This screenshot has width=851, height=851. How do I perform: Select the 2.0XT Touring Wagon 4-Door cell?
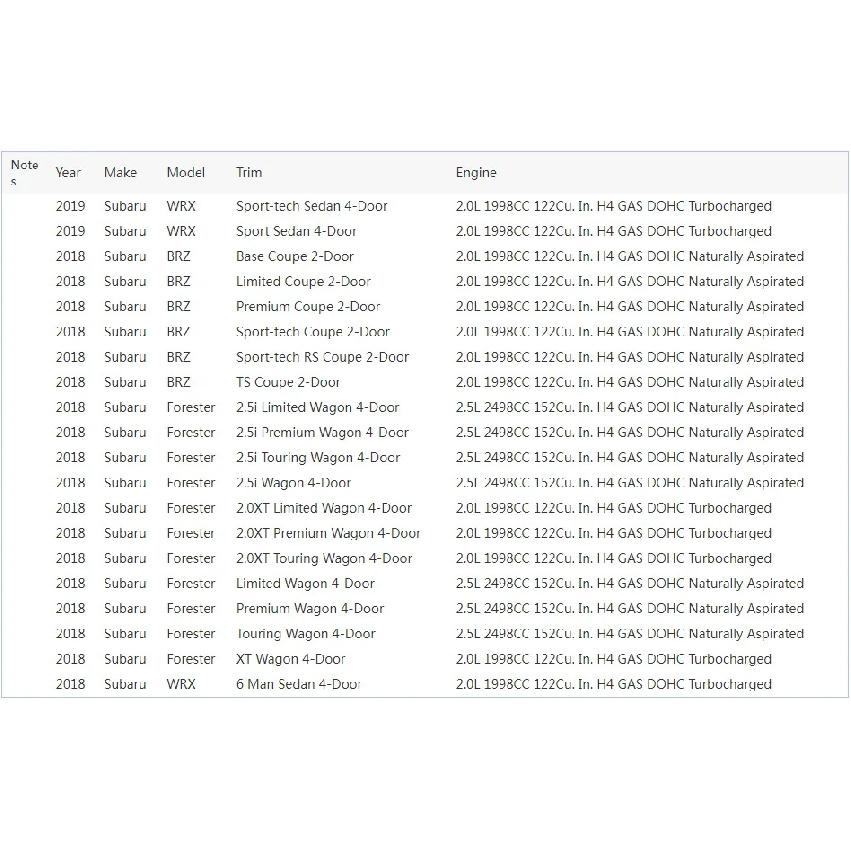(324, 558)
